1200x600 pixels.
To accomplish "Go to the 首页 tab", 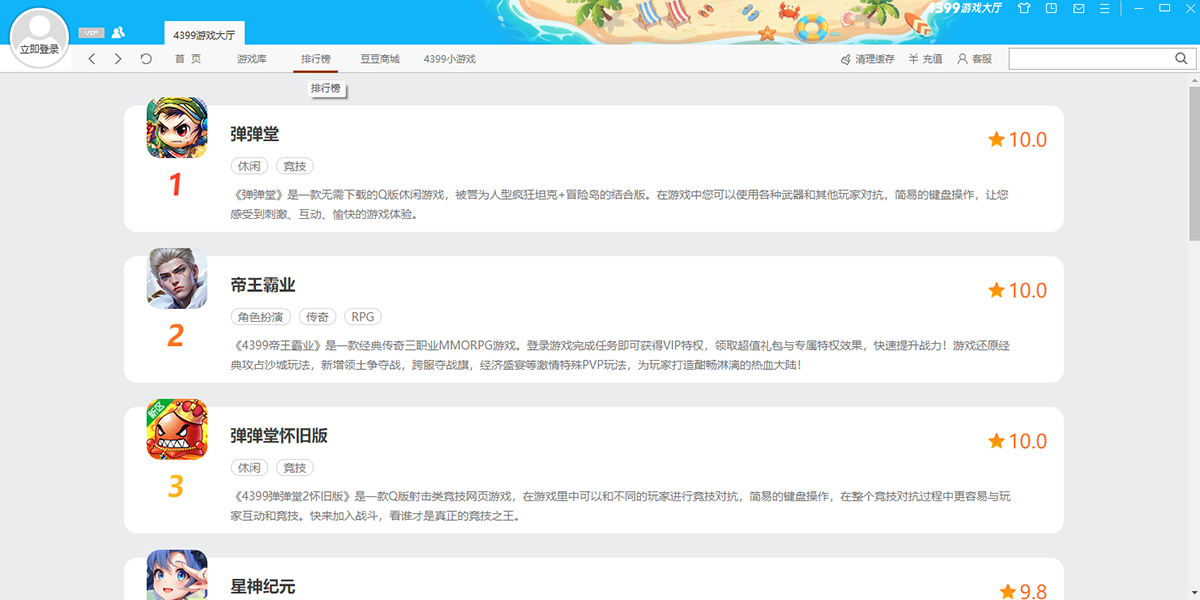I will coord(188,59).
